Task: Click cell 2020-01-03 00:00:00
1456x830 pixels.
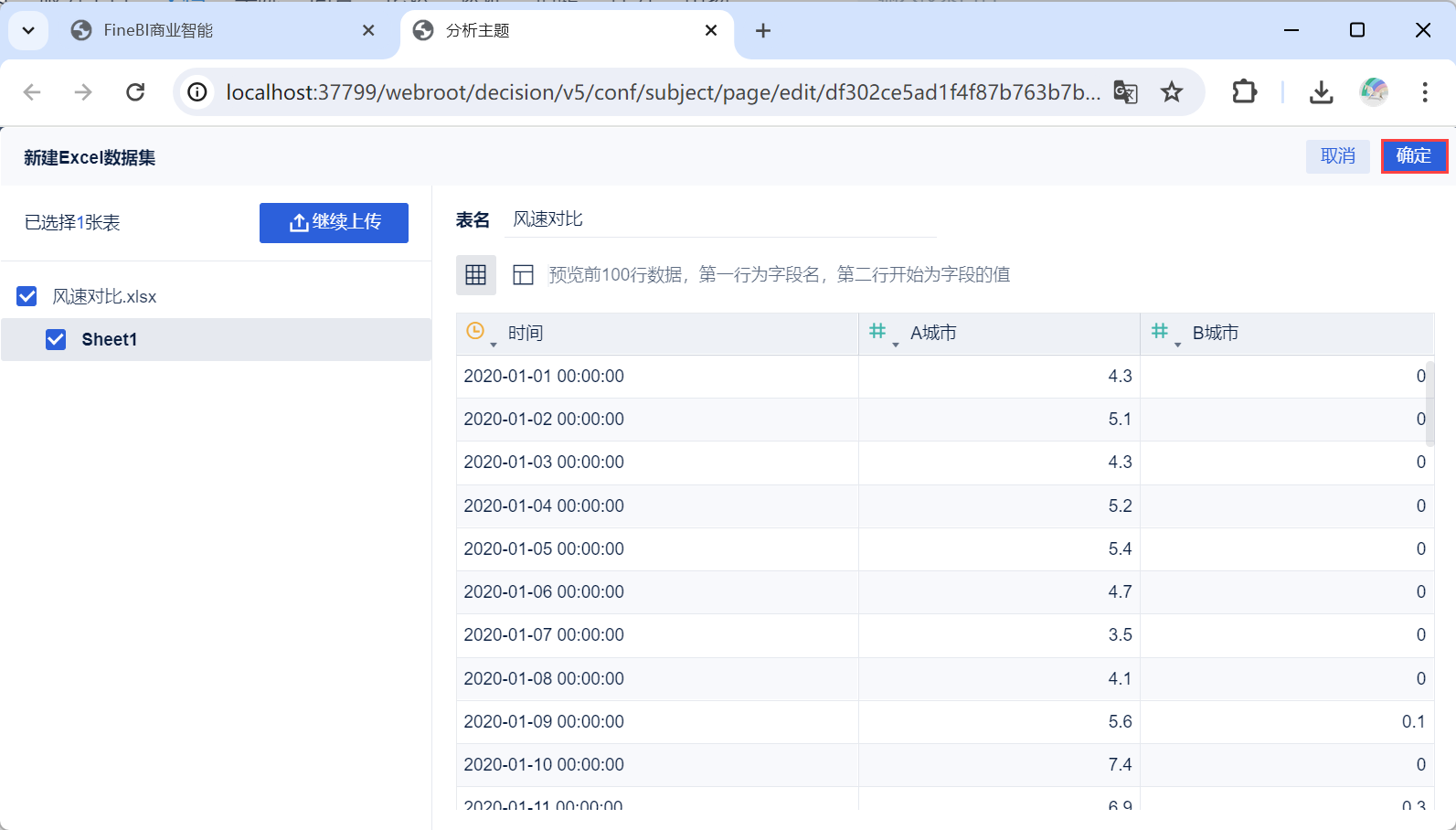Action: [x=658, y=463]
